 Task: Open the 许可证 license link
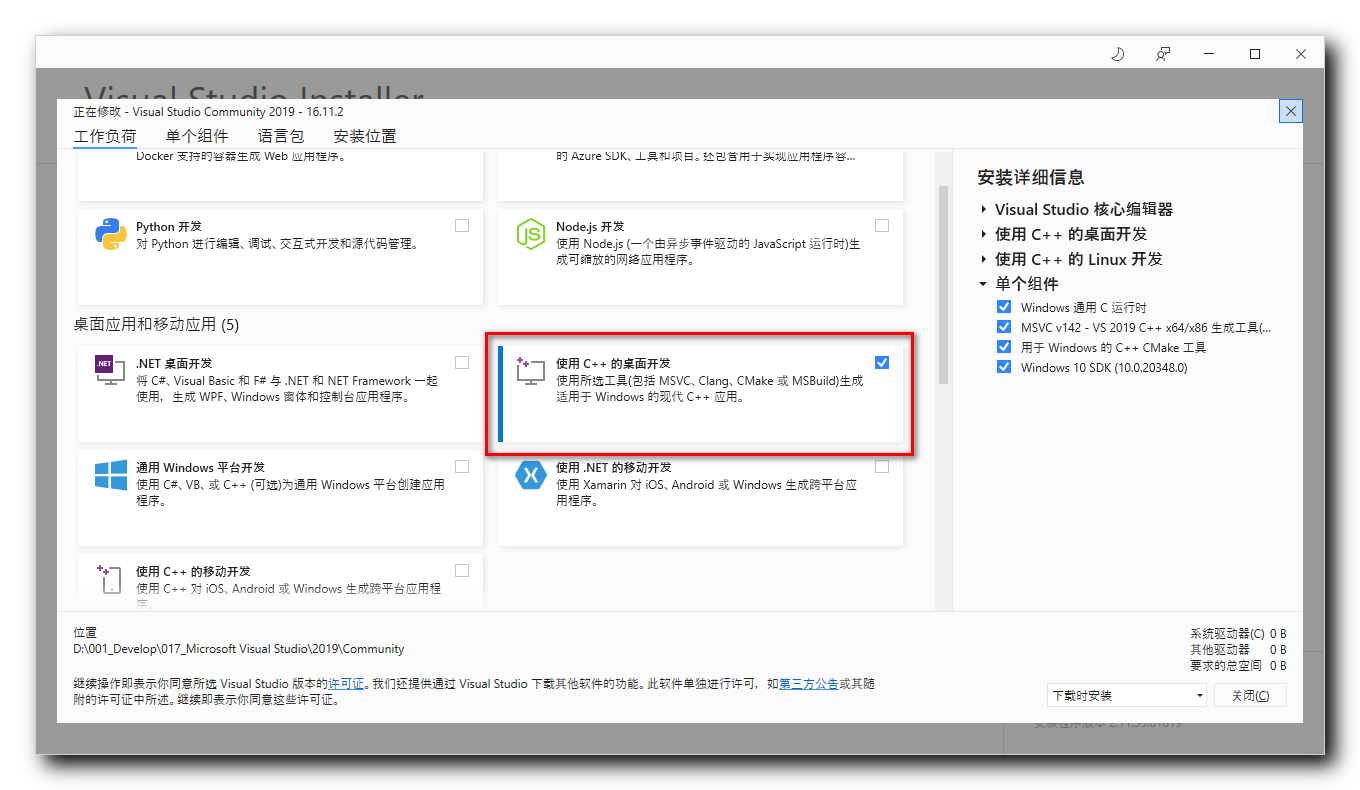[346, 684]
